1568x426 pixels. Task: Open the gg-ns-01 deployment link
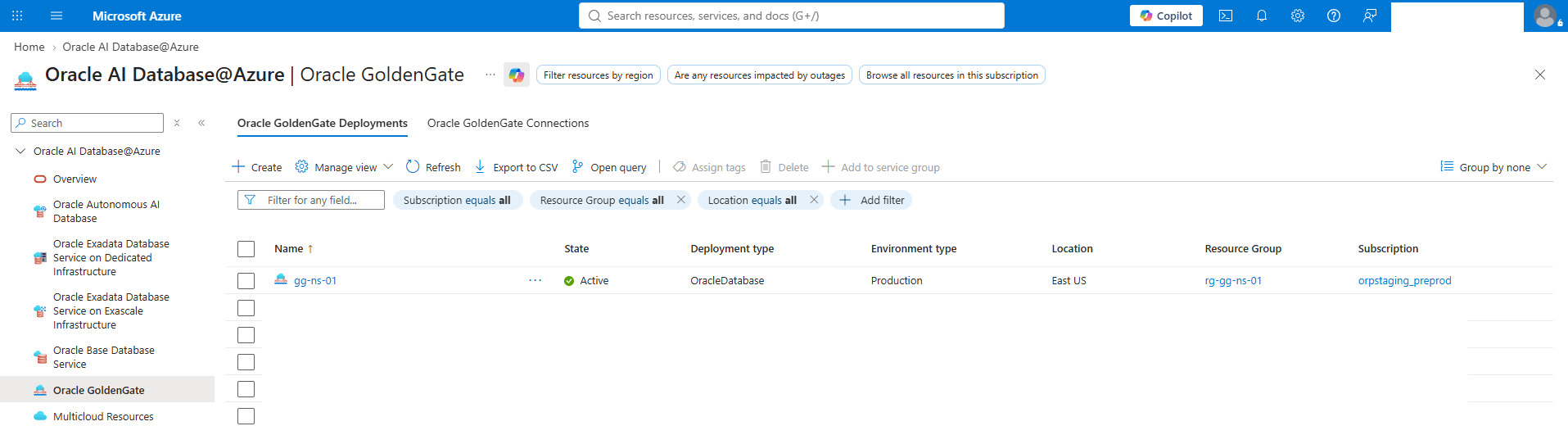[315, 280]
